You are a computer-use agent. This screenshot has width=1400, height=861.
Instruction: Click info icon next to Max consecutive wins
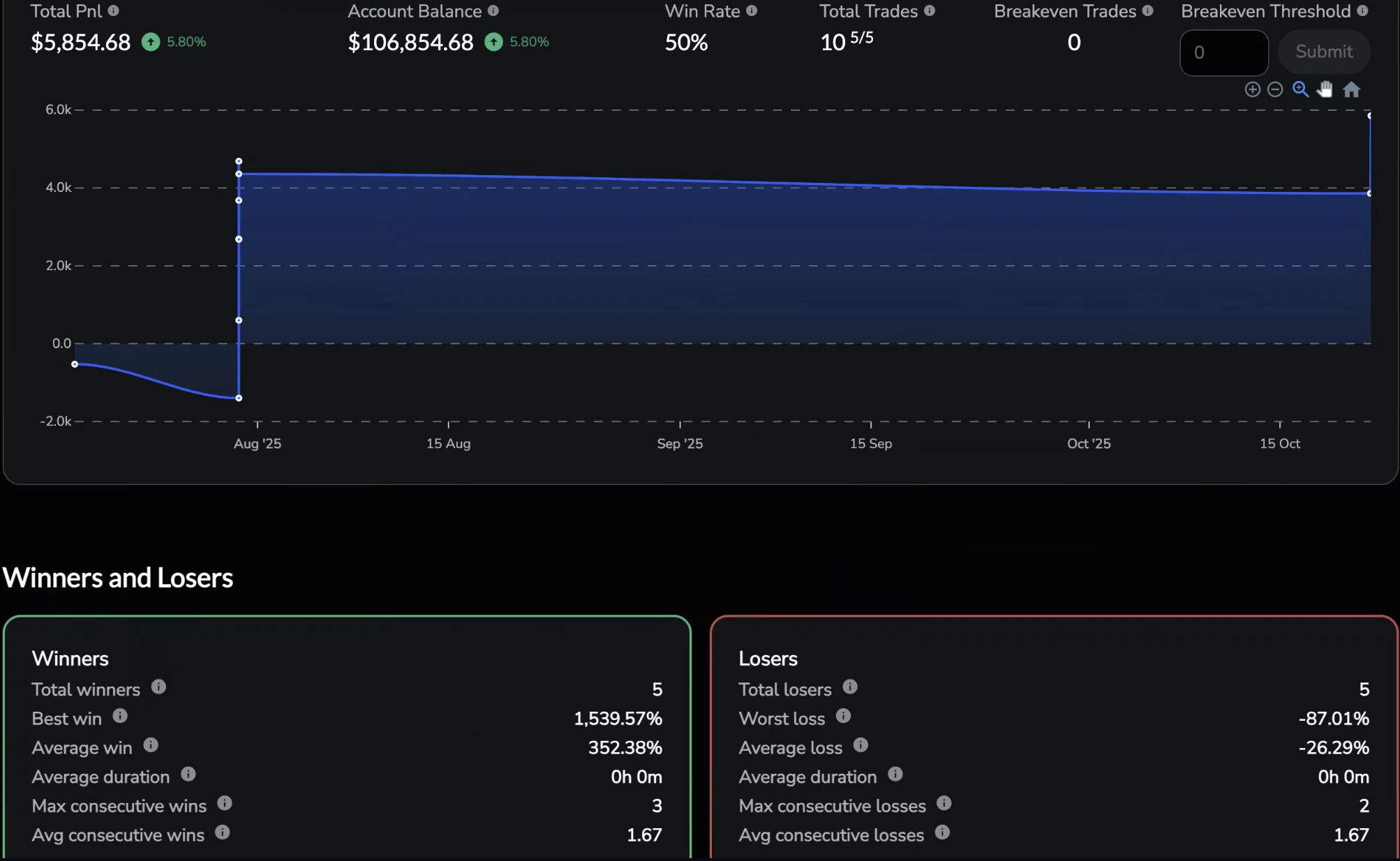click(x=224, y=803)
